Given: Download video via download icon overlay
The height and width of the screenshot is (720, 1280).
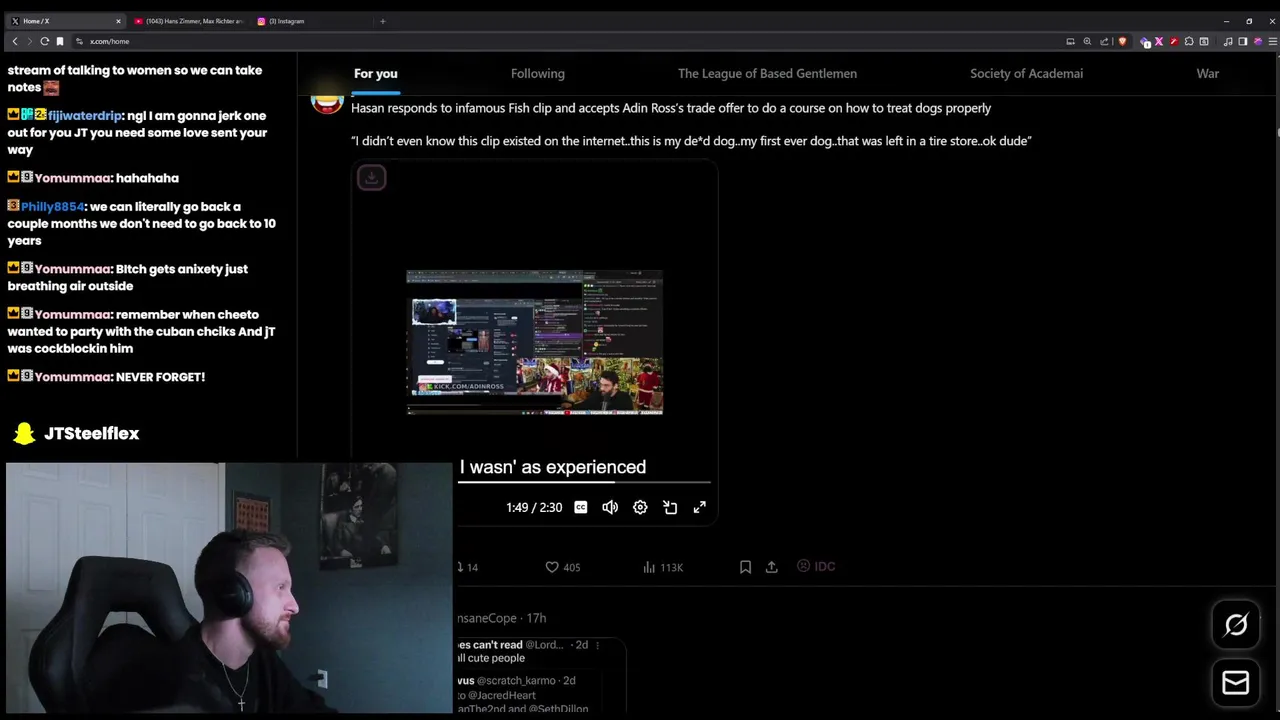Looking at the screenshot, I should coord(371,178).
